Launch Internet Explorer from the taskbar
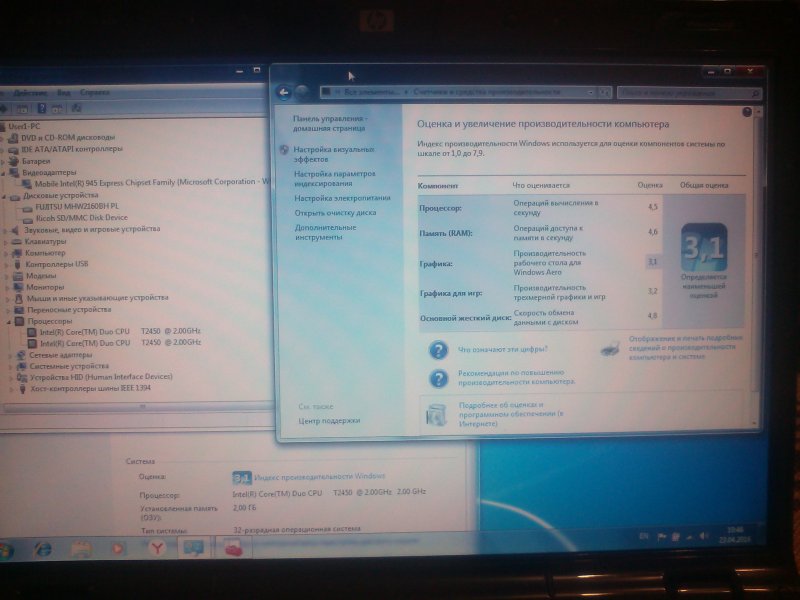This screenshot has height=600, width=800. [43, 548]
